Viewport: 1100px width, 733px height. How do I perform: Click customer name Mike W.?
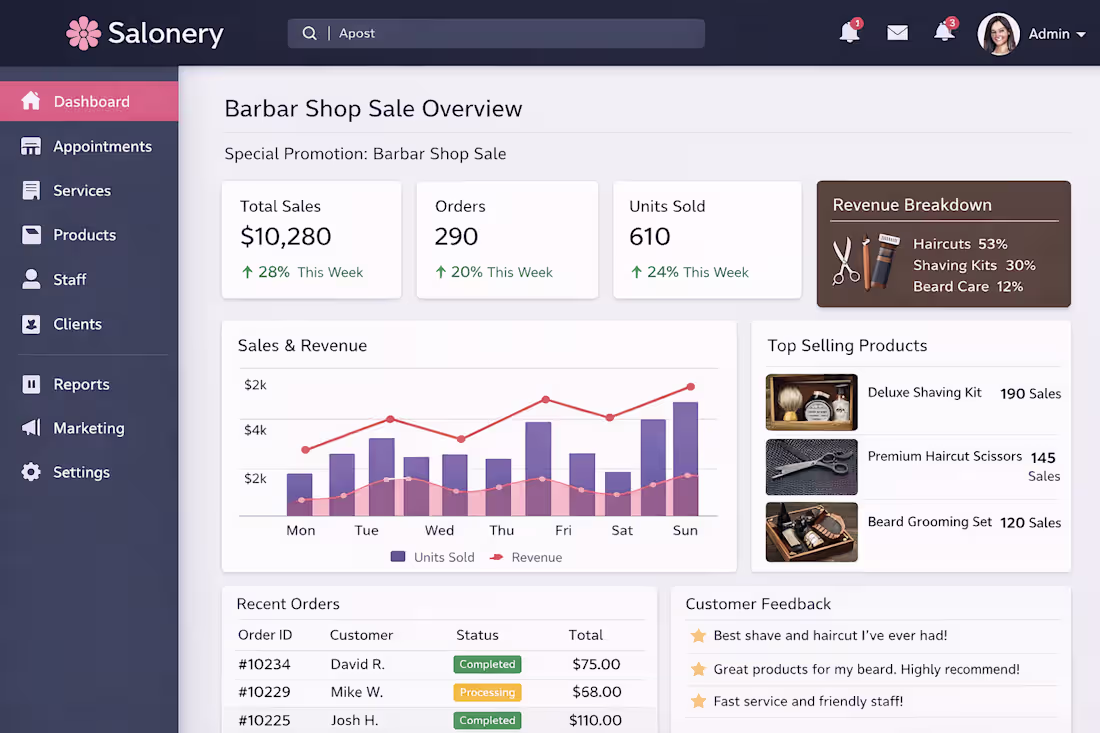coord(356,692)
